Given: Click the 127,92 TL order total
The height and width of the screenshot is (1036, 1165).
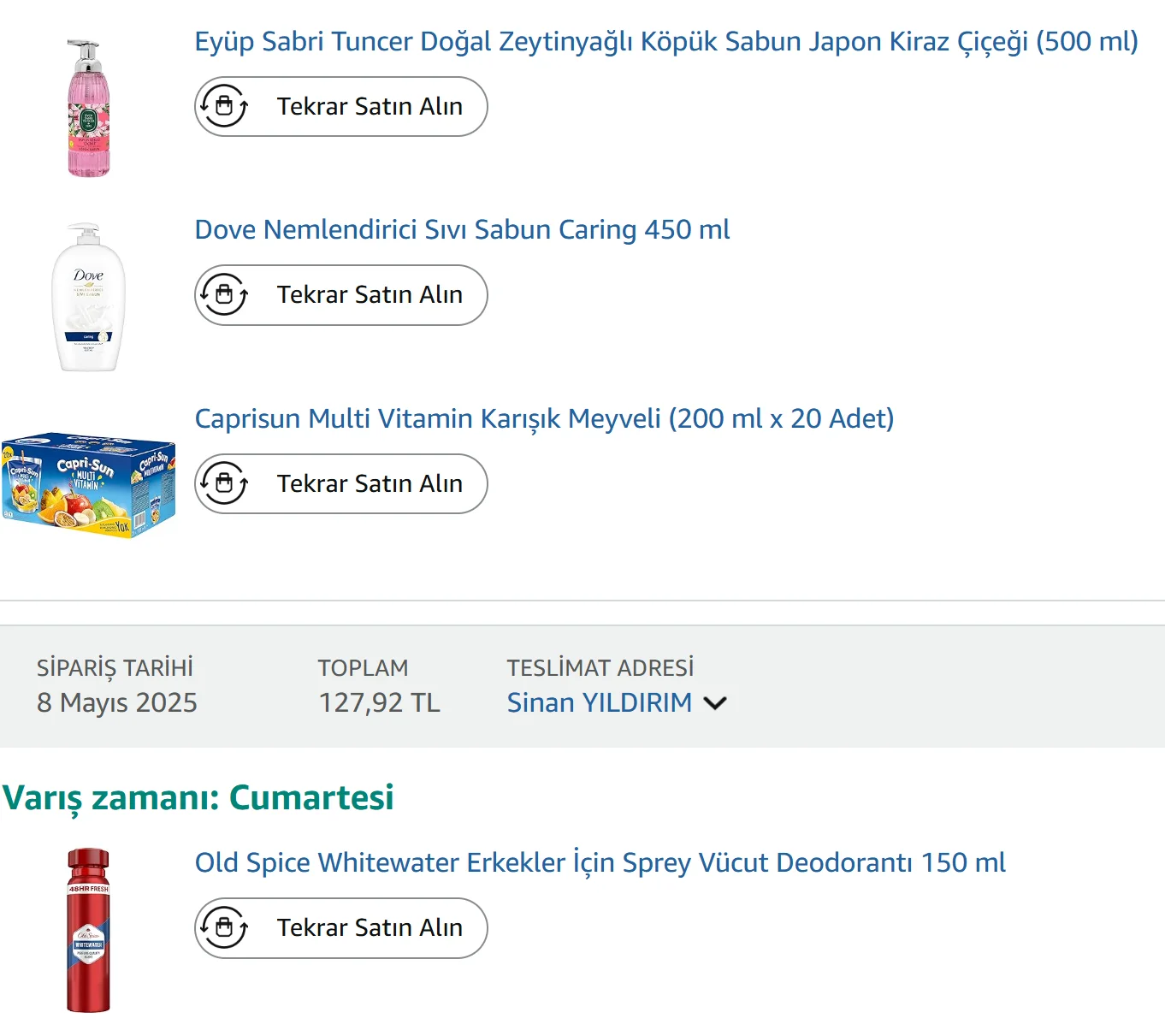Looking at the screenshot, I should (x=379, y=702).
